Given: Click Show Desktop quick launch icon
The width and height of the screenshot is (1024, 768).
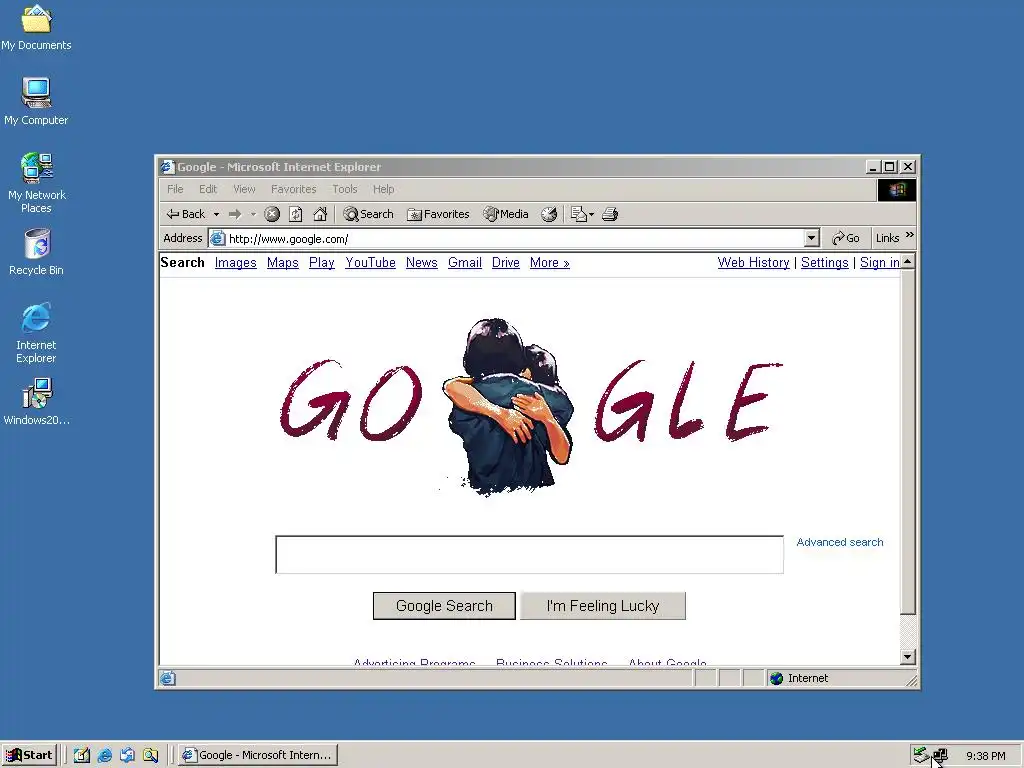Looking at the screenshot, I should tap(82, 756).
